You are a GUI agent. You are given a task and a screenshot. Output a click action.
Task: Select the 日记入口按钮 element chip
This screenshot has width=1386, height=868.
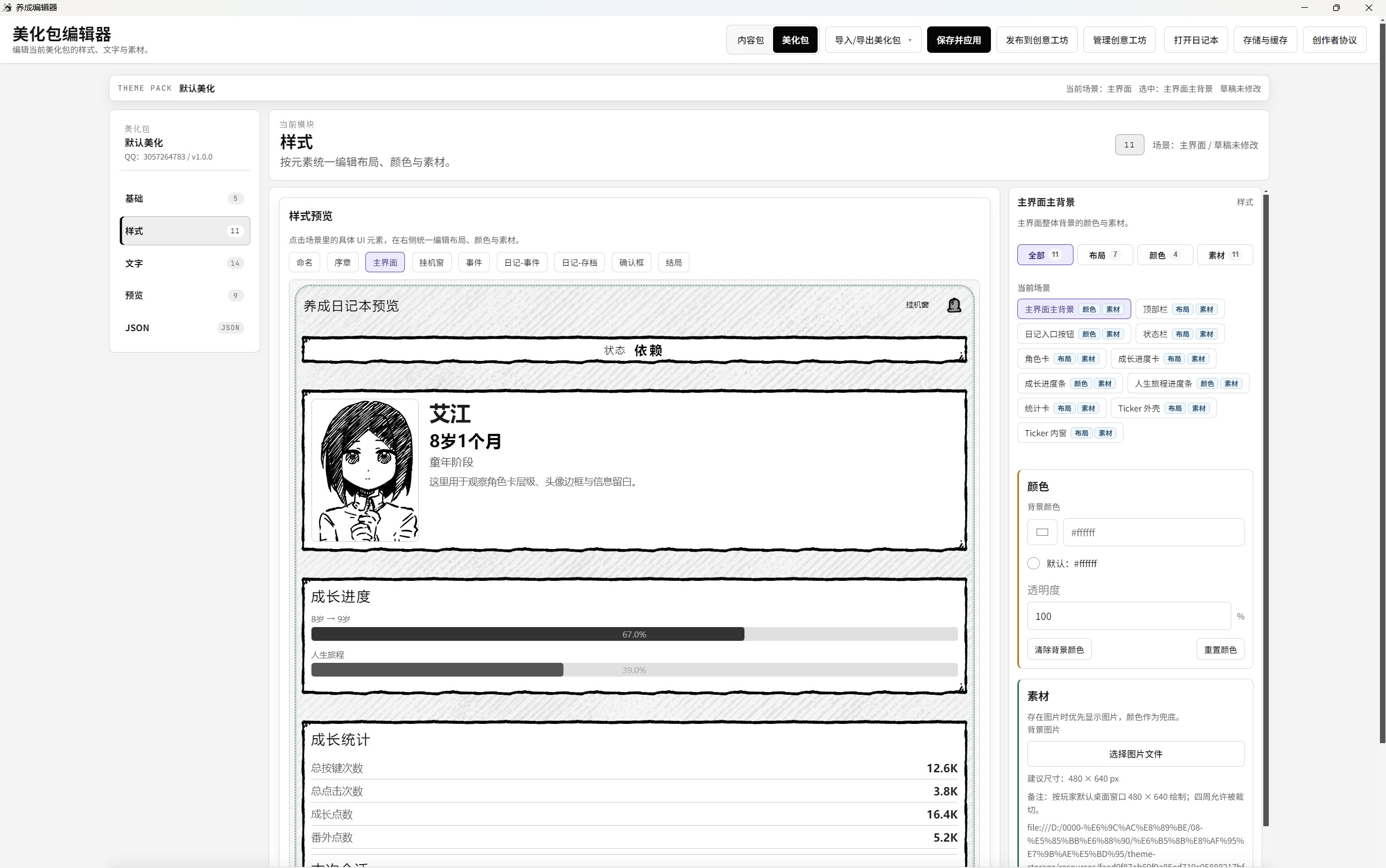click(1073, 333)
